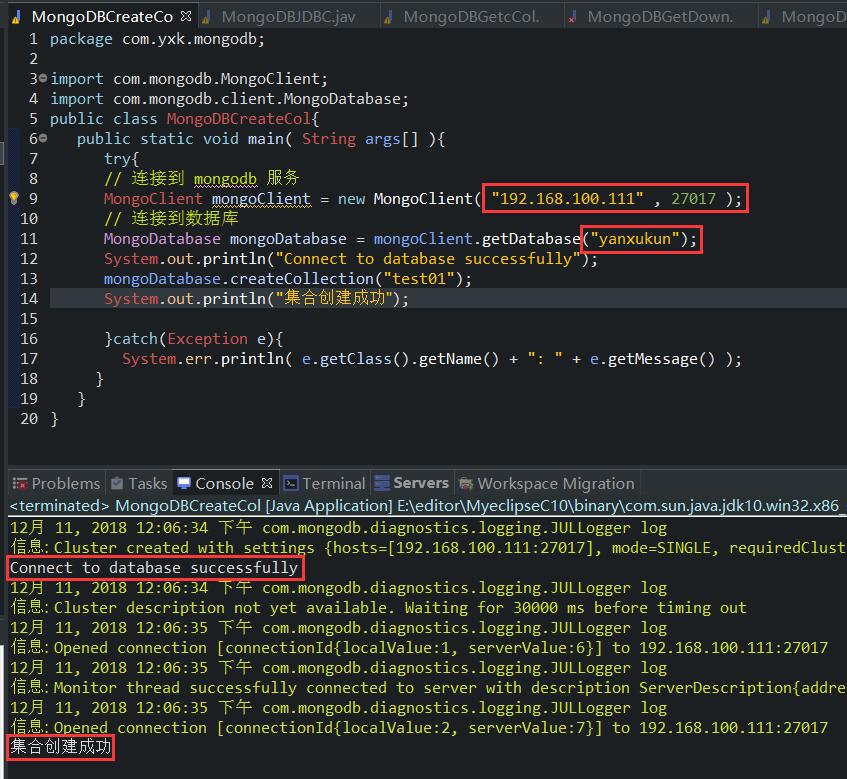The image size is (847, 779).
Task: Click line number 14 in the gutter
Action: 29,298
